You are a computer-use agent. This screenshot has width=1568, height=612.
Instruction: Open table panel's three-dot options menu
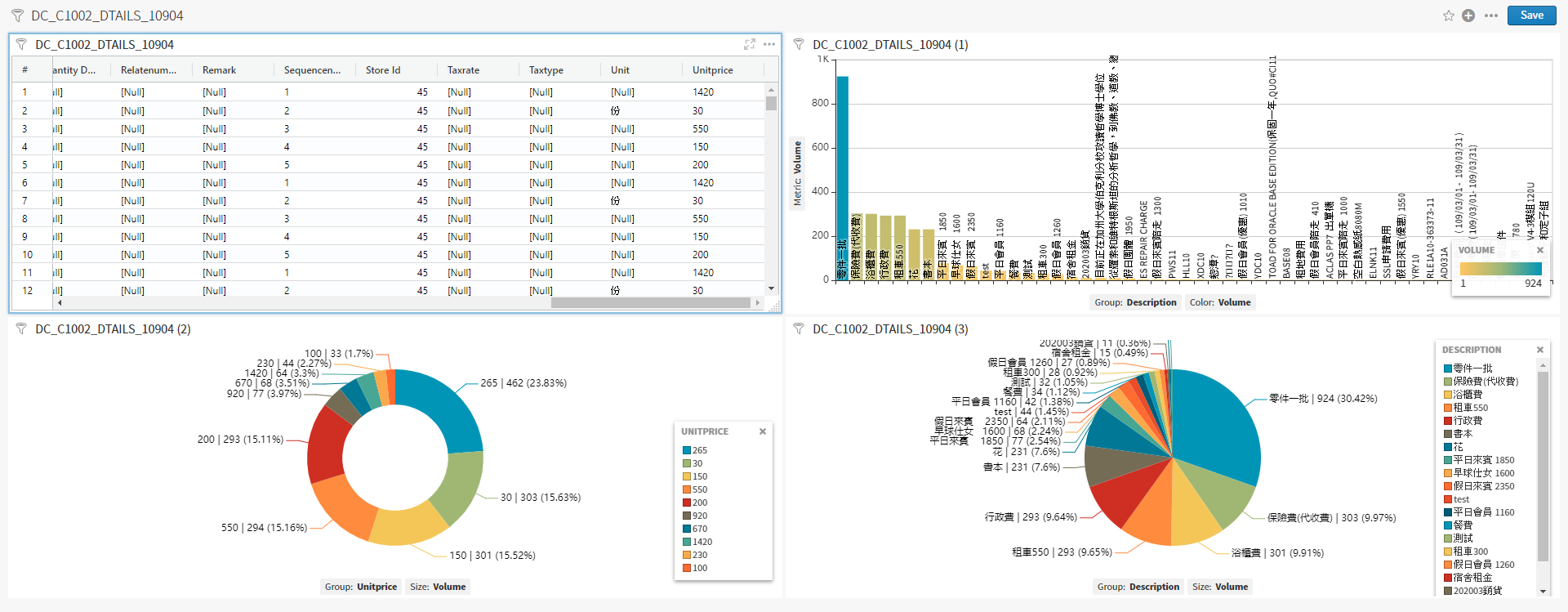[x=769, y=44]
